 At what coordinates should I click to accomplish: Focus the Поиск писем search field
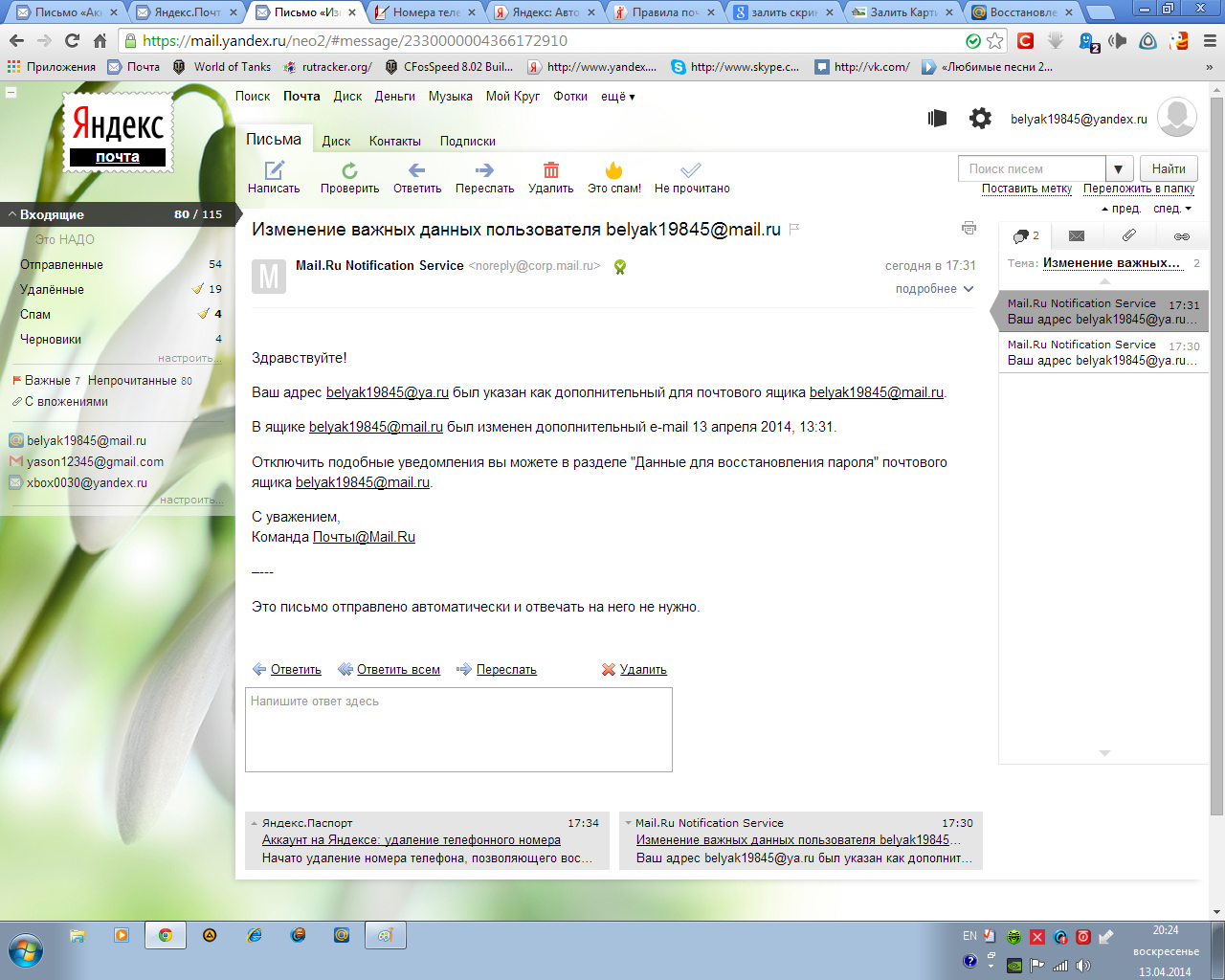pyautogui.click(x=1032, y=168)
